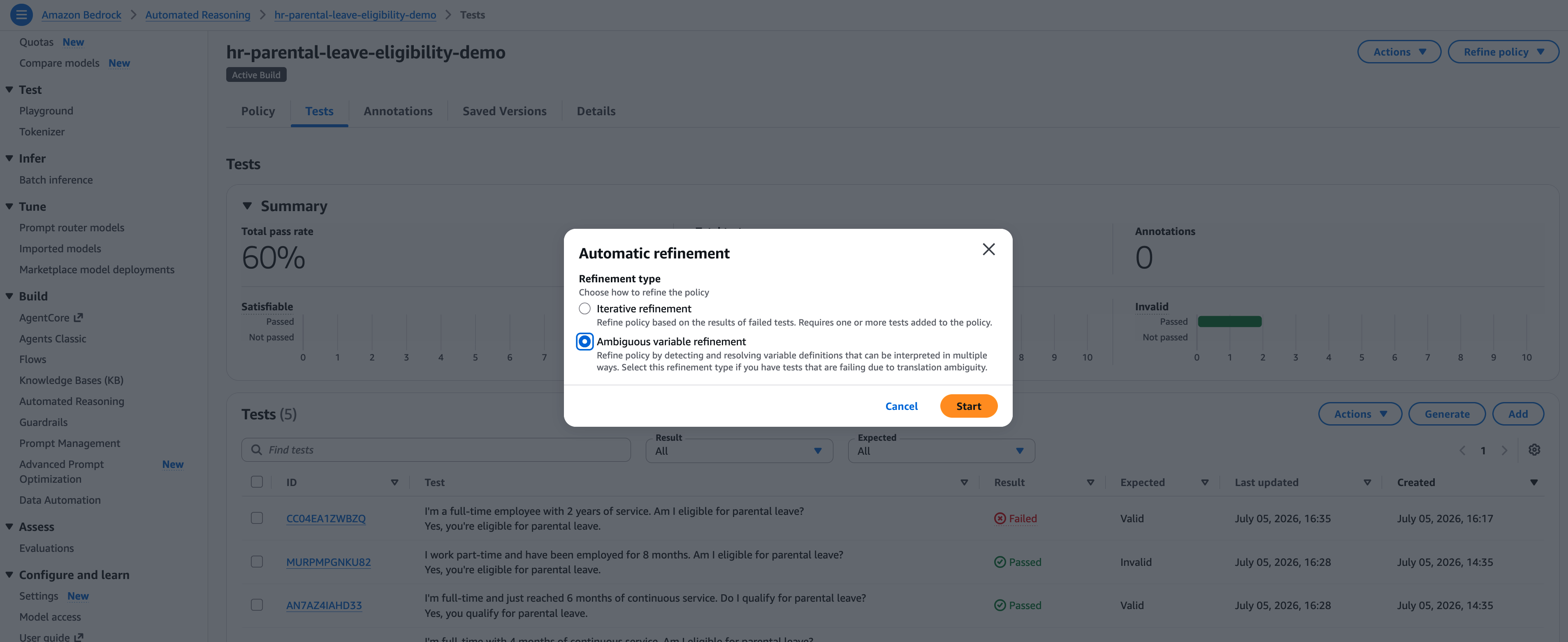Open Amazon Bedrock breadcrumb link
Image resolution: width=1568 pixels, height=642 pixels.
tap(81, 15)
